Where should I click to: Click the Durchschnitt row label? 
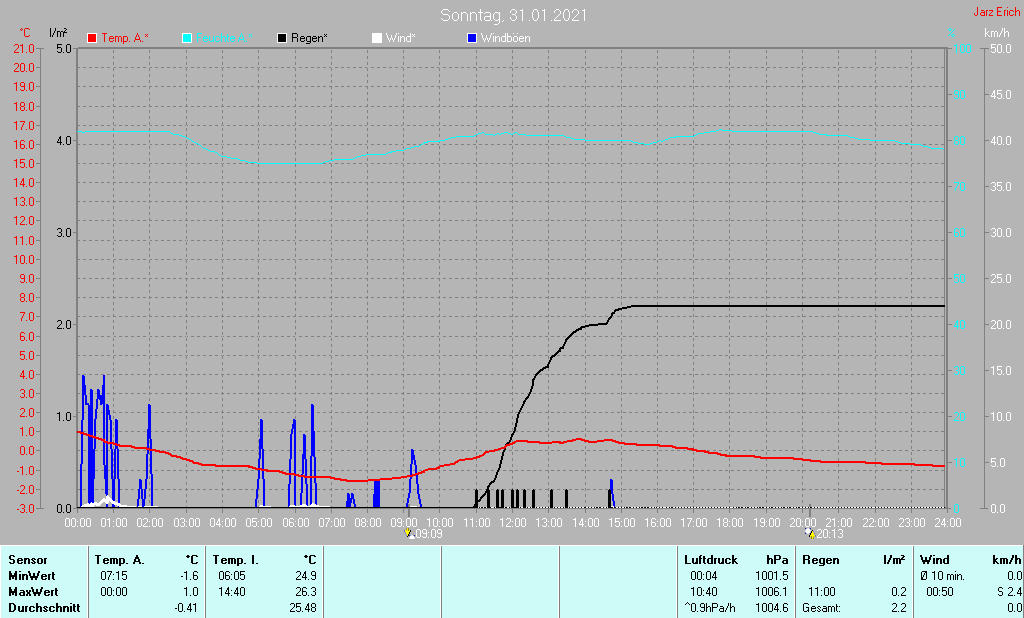[x=44, y=608]
